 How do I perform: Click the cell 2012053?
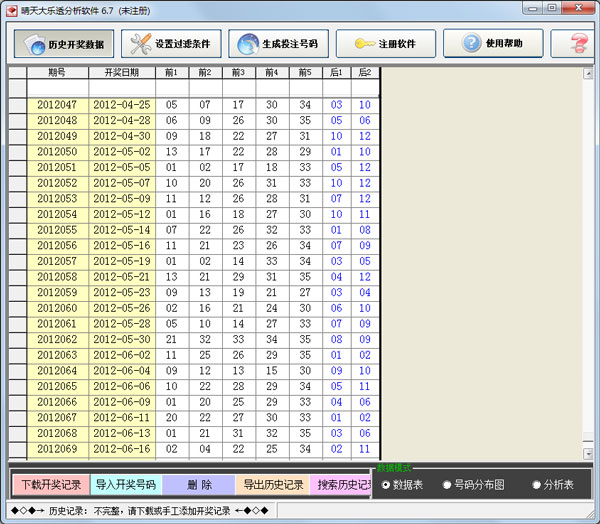pyautogui.click(x=57, y=199)
